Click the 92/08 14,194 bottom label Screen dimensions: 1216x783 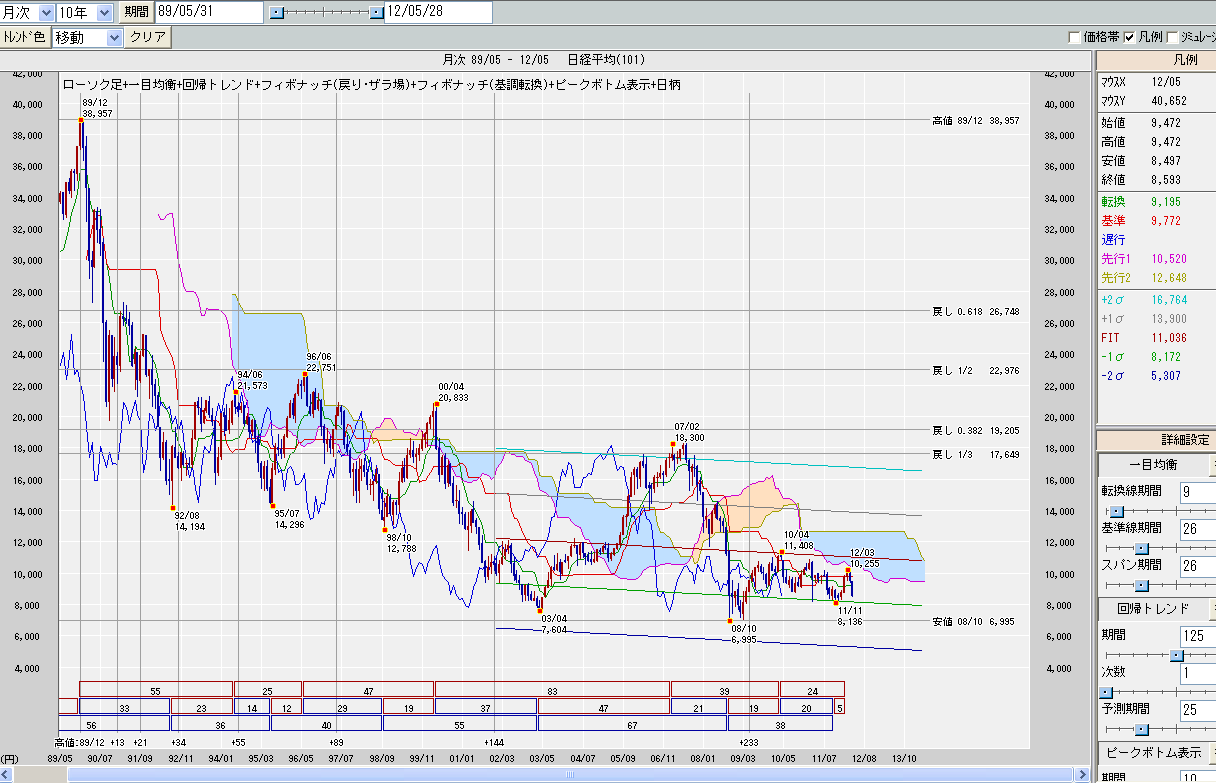click(189, 521)
